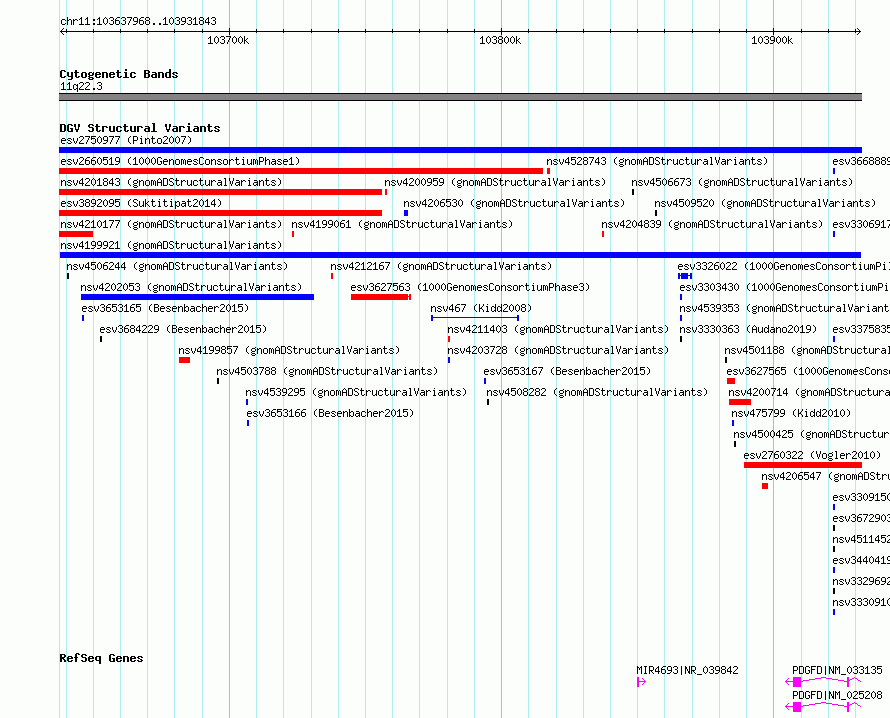Select the esv2760322 (Vogler2010) red bar

803,465
